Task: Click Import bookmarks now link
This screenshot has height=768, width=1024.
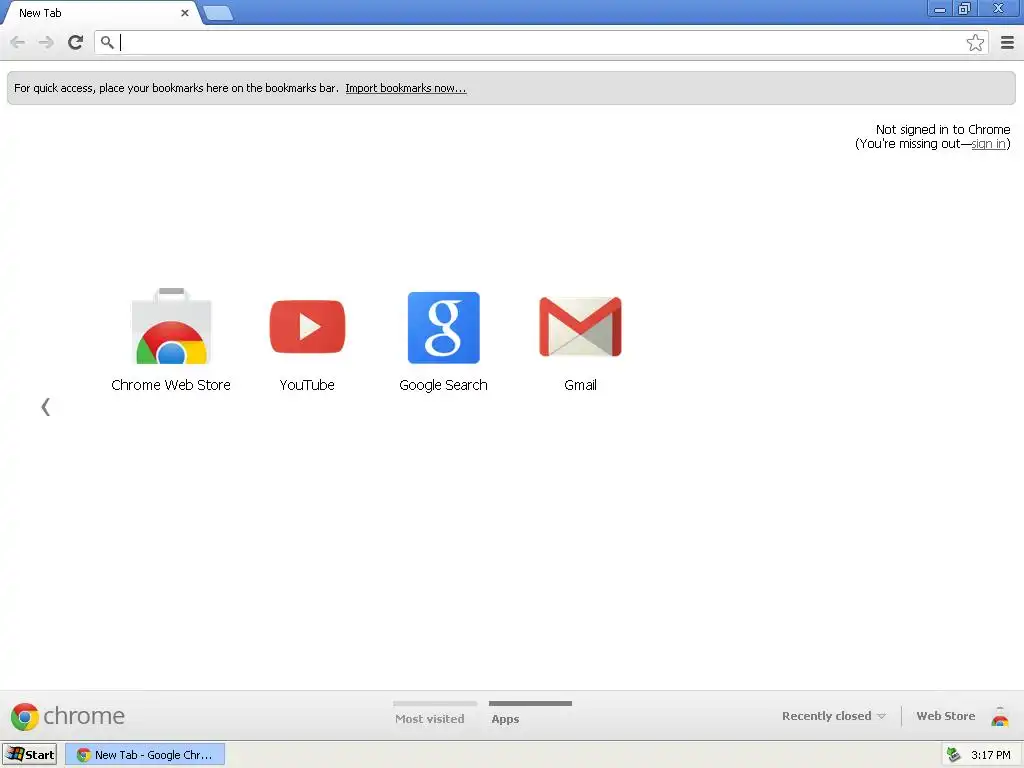Action: click(x=406, y=88)
